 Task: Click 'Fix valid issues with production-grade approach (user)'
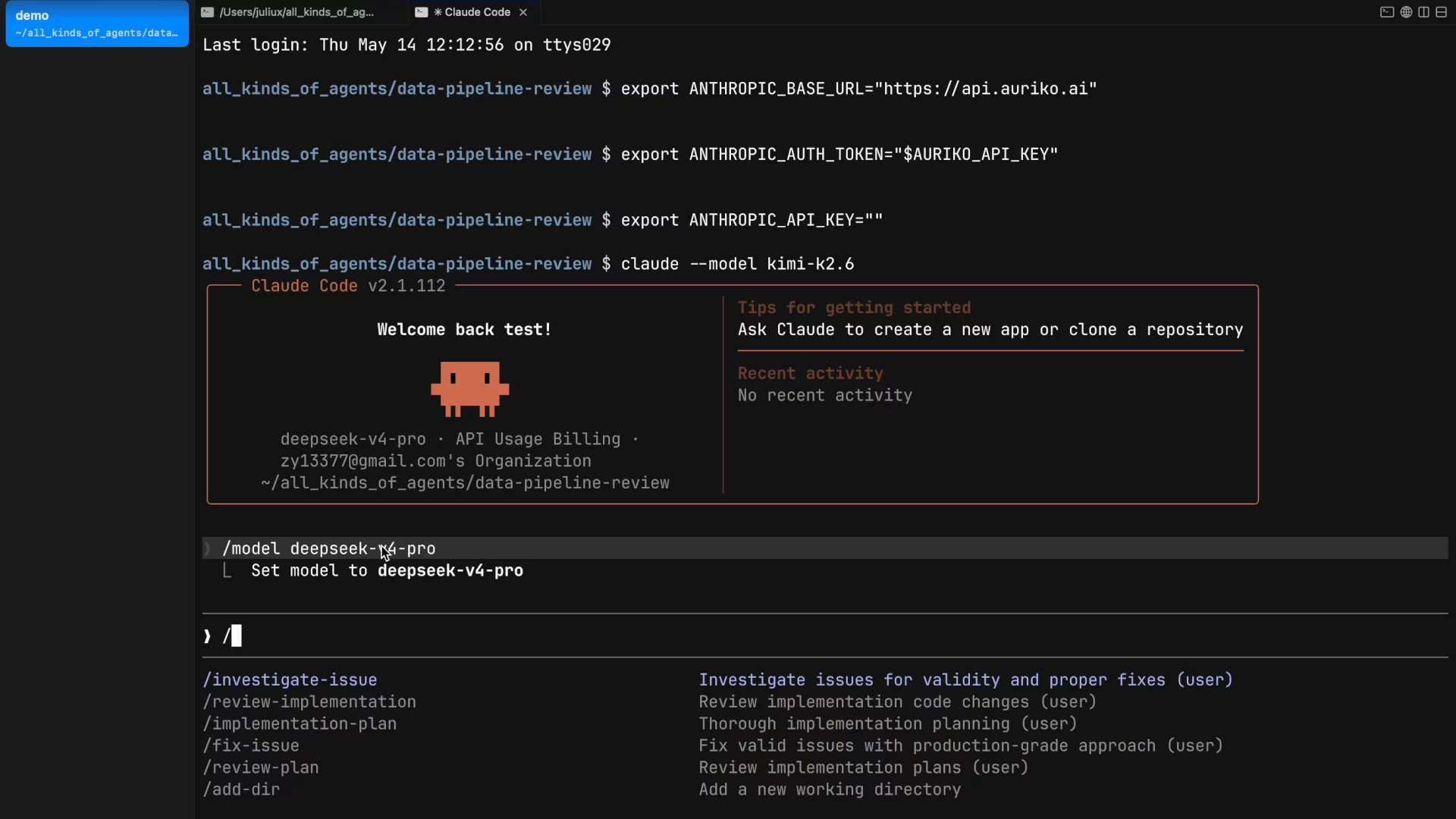pos(961,746)
